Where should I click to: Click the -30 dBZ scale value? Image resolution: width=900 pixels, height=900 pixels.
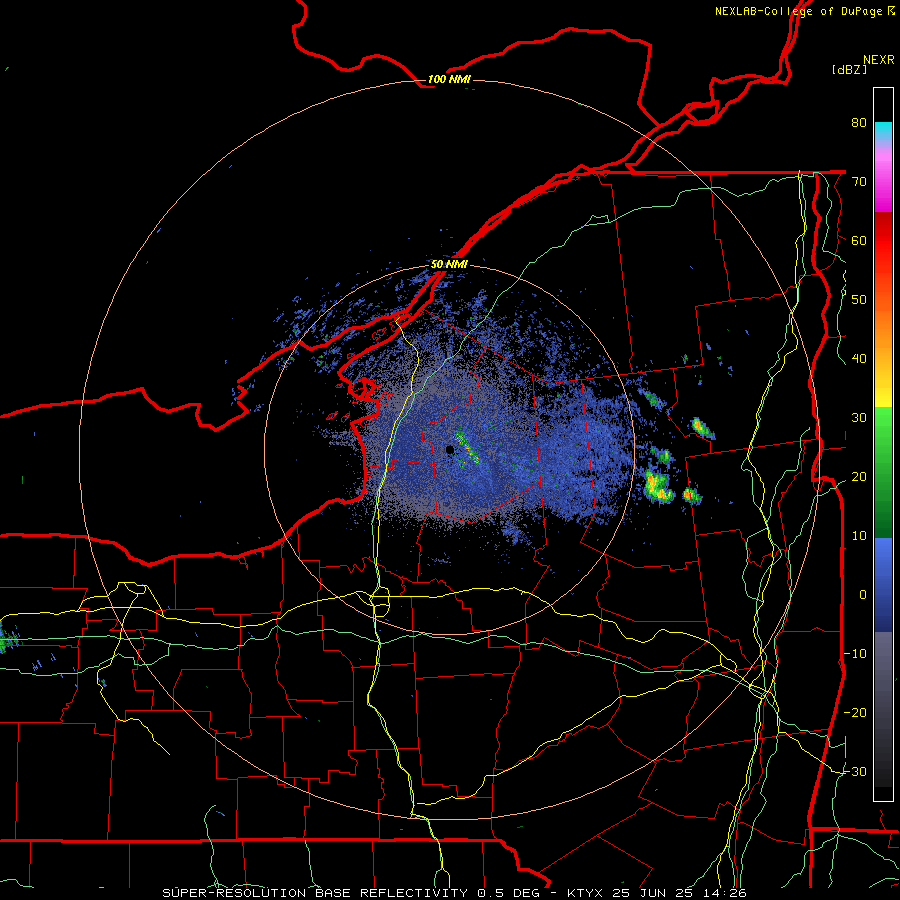click(x=855, y=771)
